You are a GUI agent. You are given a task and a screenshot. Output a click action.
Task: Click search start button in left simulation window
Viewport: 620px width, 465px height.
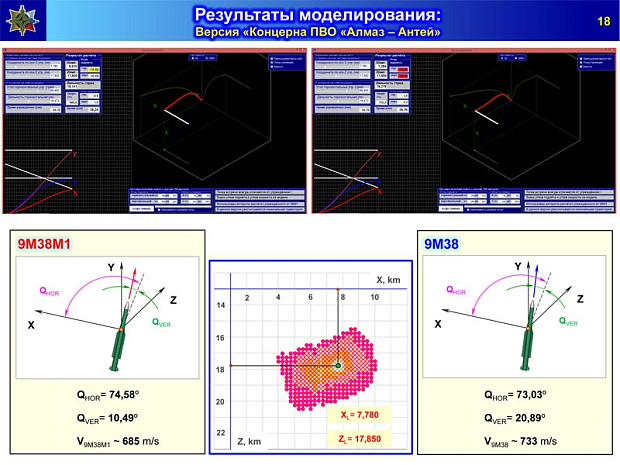[141, 208]
